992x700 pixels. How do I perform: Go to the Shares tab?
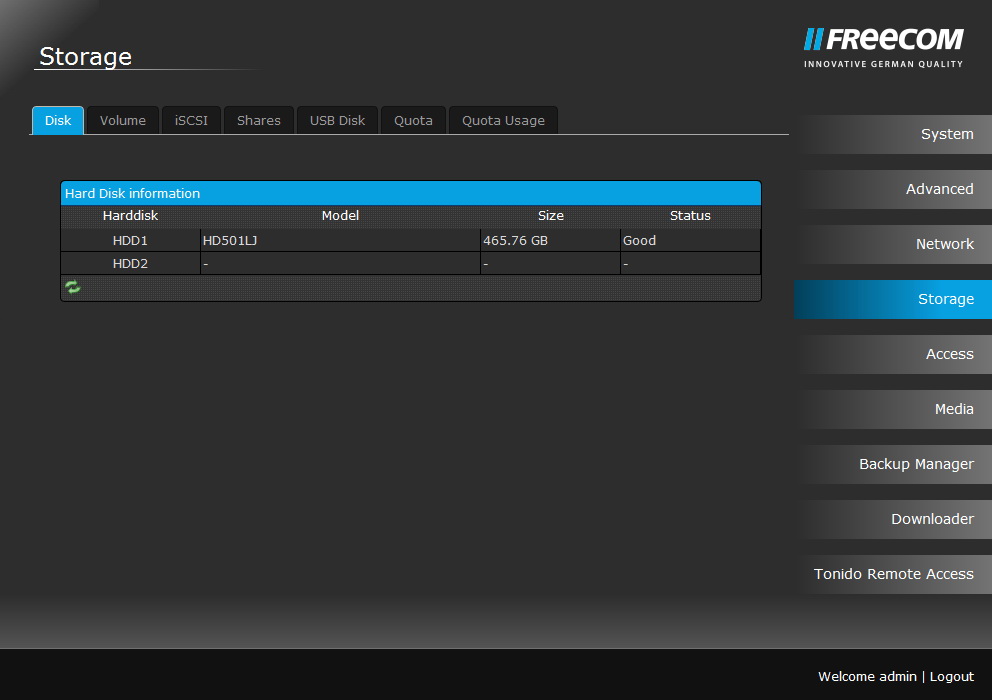pyautogui.click(x=259, y=120)
